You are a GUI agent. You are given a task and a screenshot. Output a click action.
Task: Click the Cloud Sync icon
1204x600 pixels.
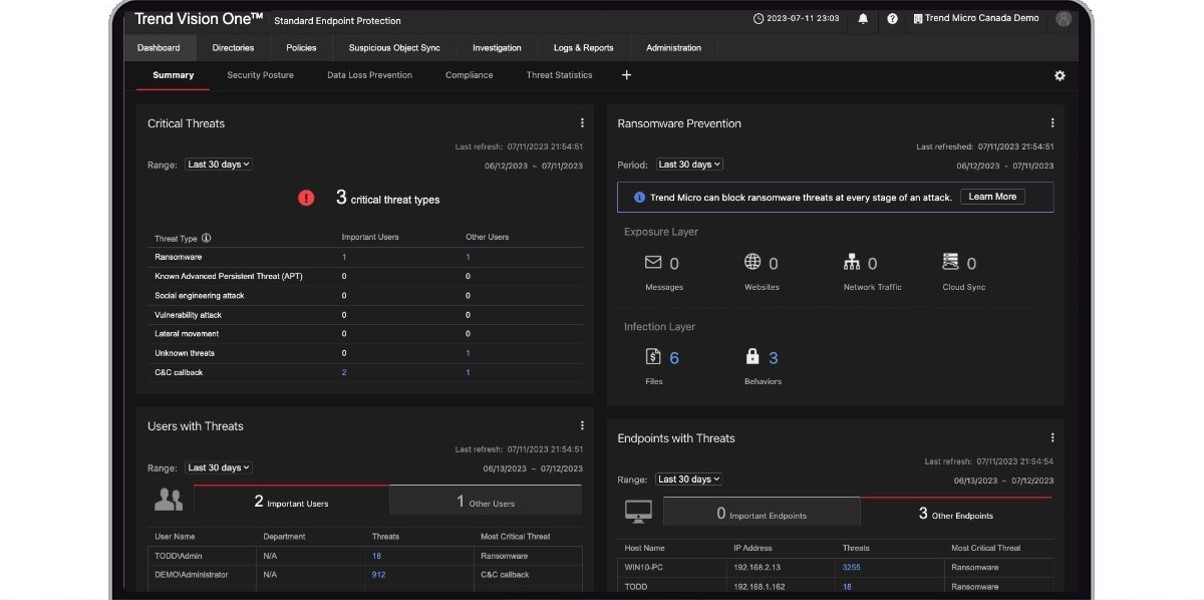tap(952, 262)
